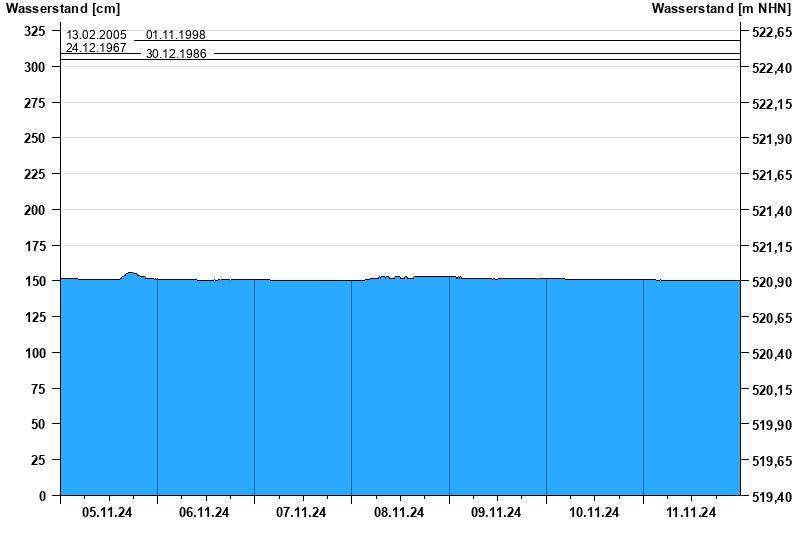This screenshot has height=550, width=800.
Task: Select the 01.11.1998 historical marker label
Action: point(176,35)
